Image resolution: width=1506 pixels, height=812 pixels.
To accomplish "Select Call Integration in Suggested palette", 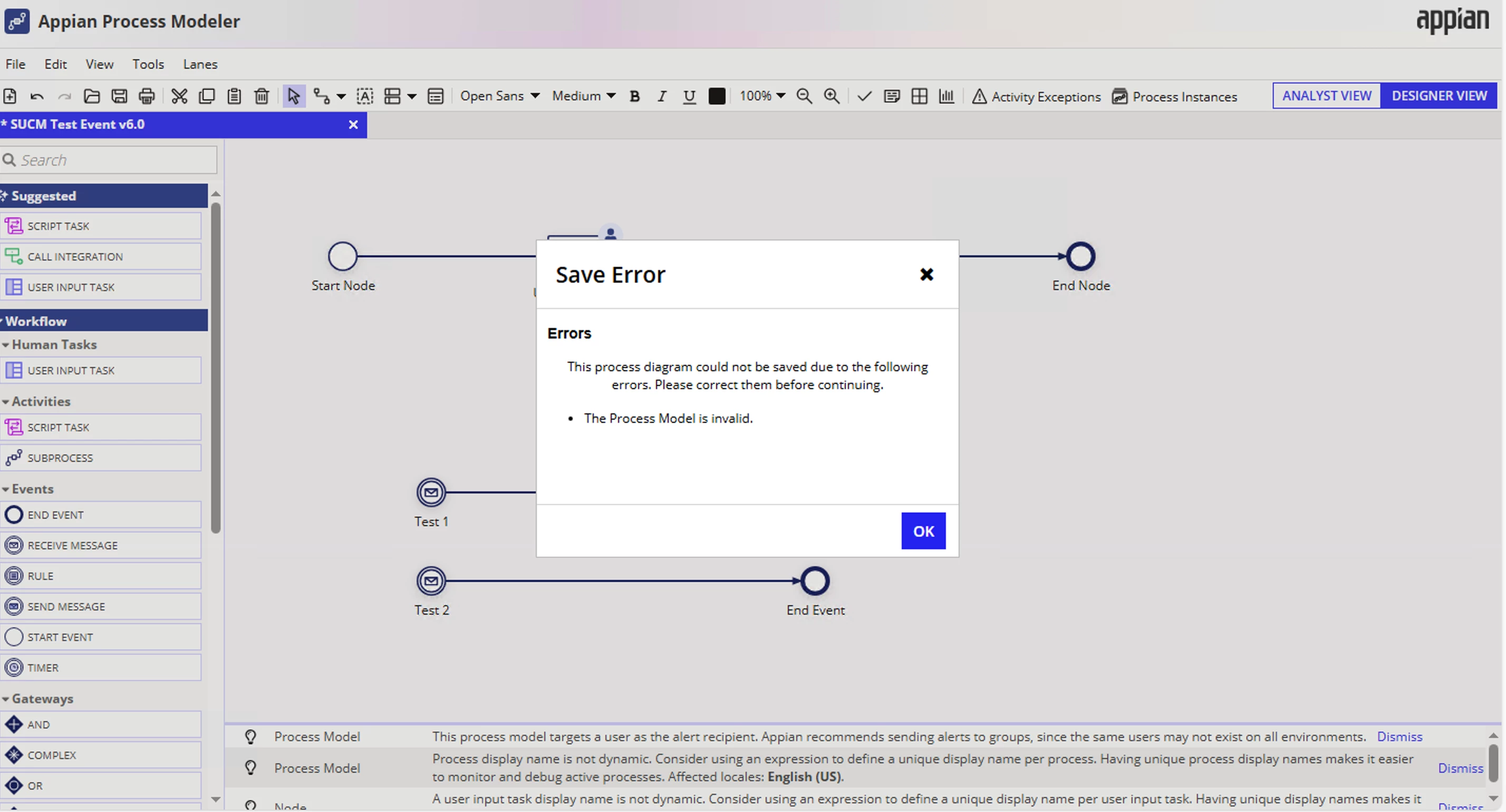I will [101, 257].
